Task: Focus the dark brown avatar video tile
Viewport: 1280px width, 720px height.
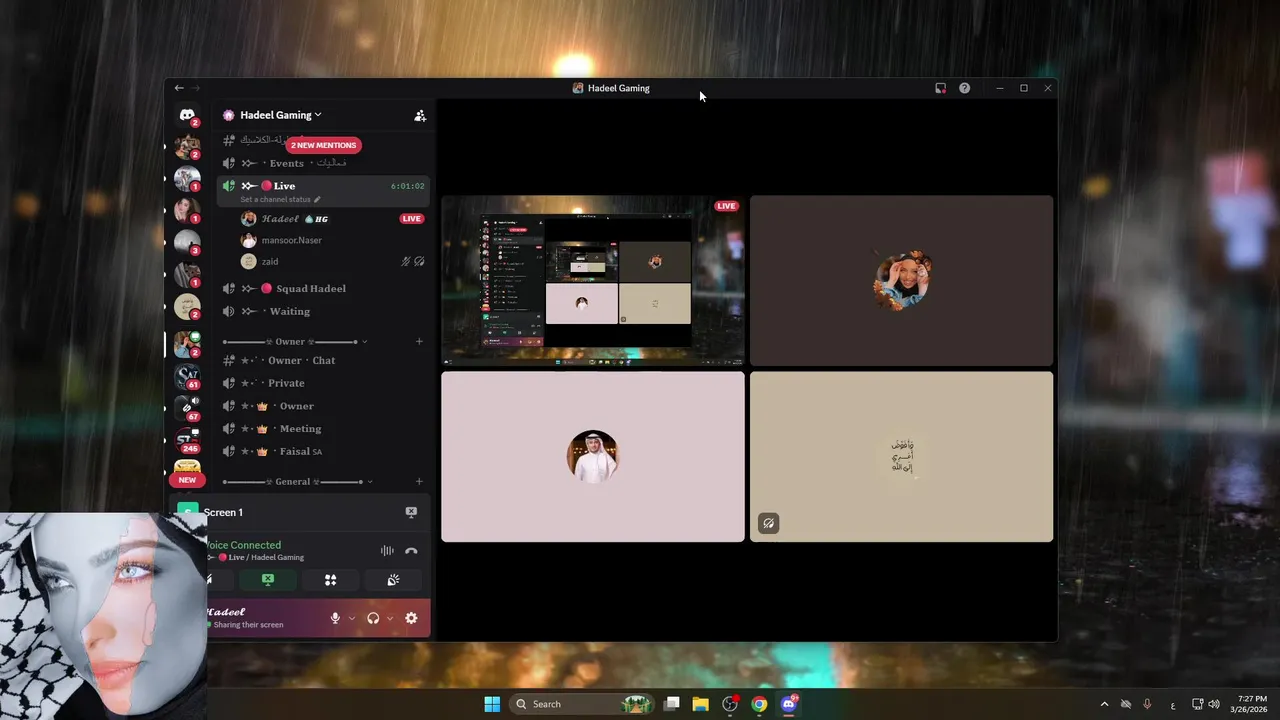Action: pos(902,280)
